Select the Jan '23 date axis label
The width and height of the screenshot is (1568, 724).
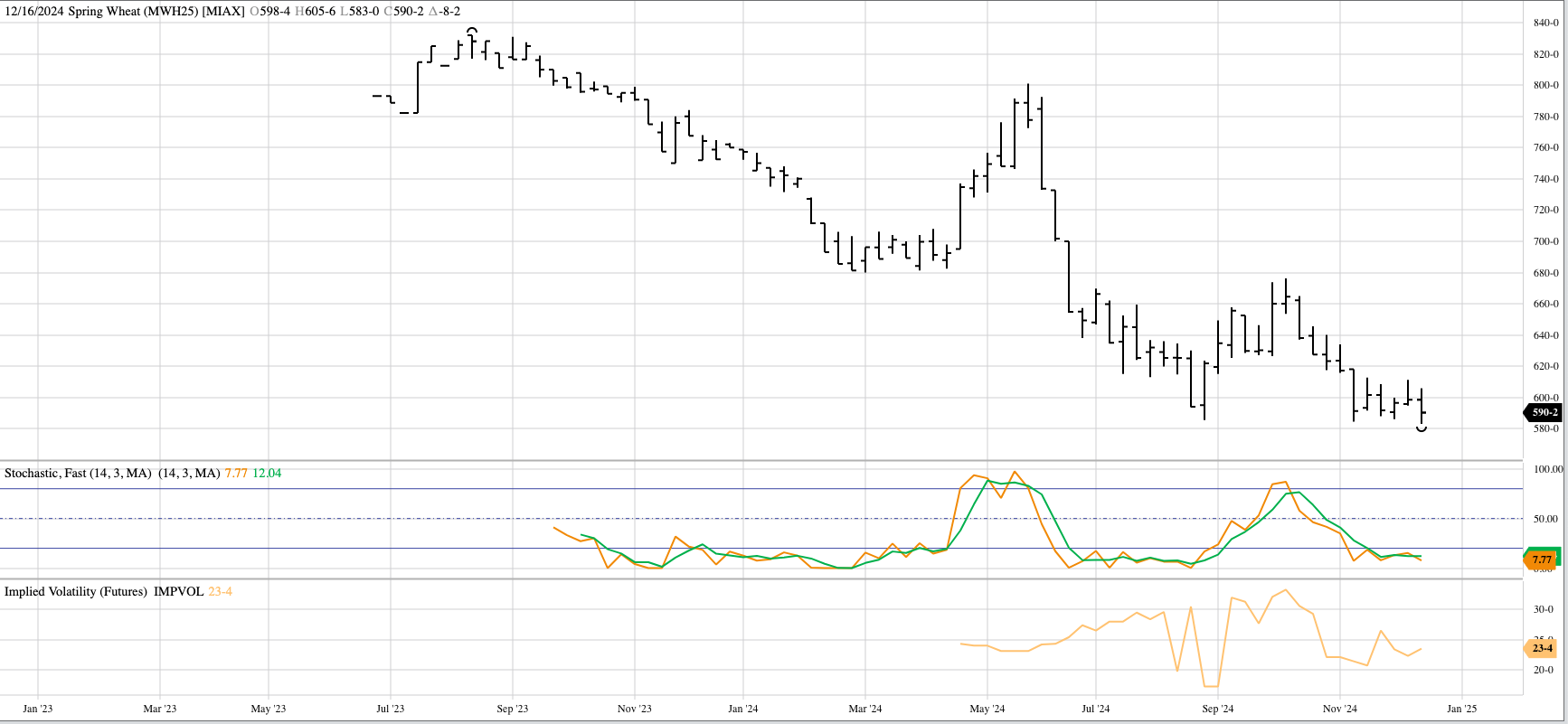point(38,709)
